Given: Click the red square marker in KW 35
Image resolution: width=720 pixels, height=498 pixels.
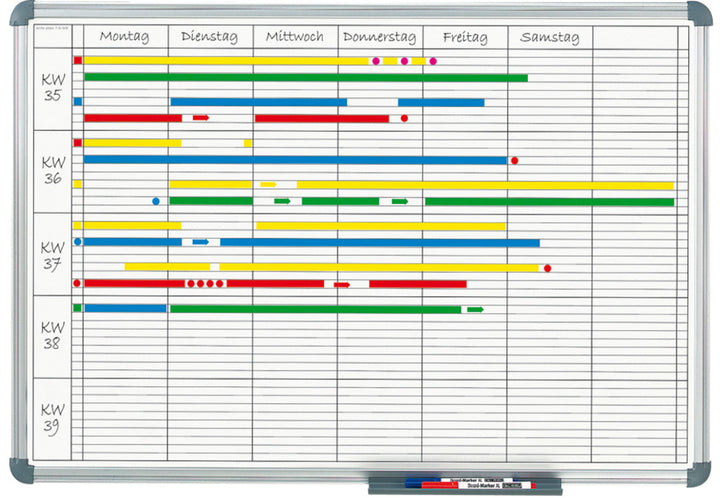Looking at the screenshot, I should click(78, 60).
